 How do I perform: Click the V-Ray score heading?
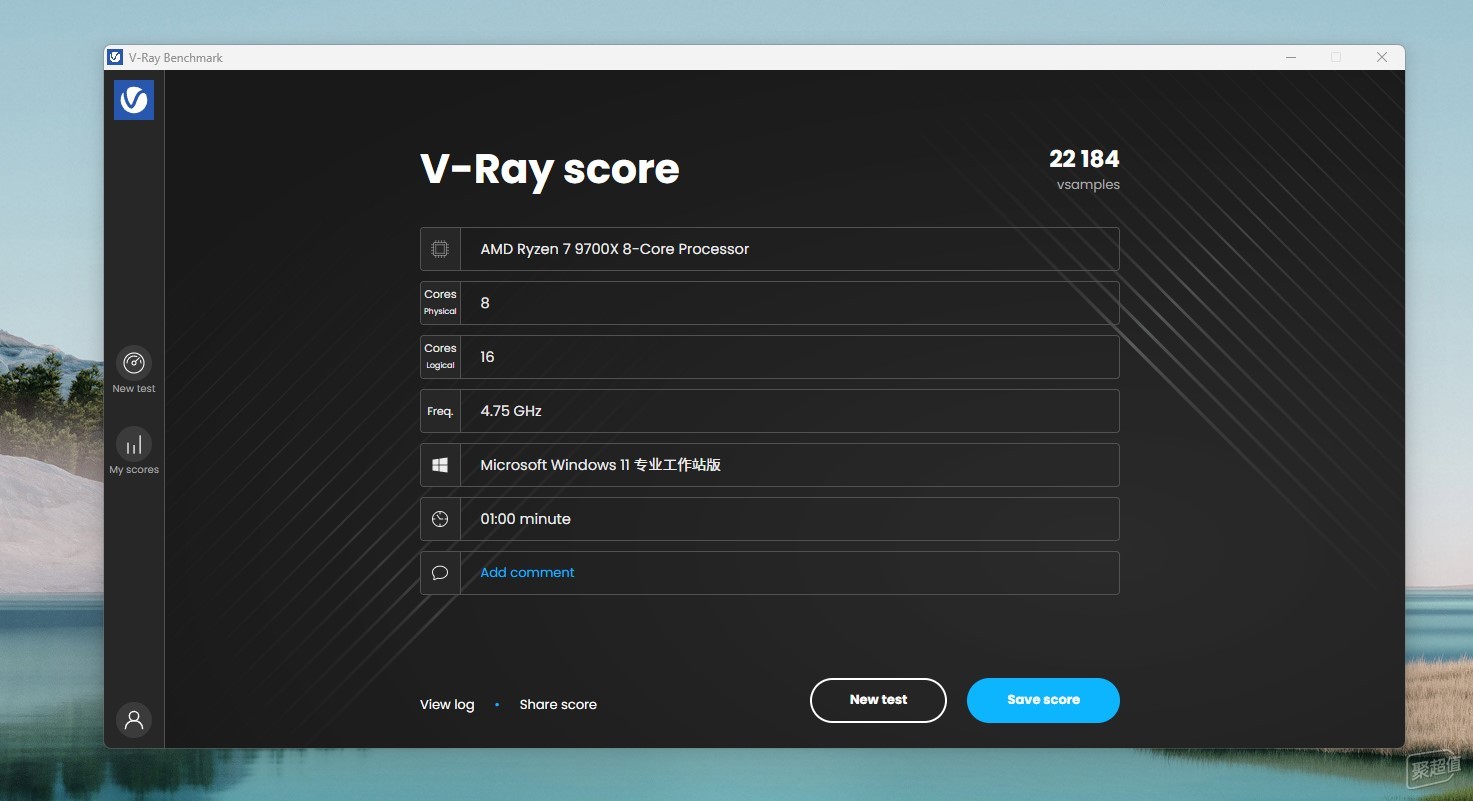coord(550,169)
